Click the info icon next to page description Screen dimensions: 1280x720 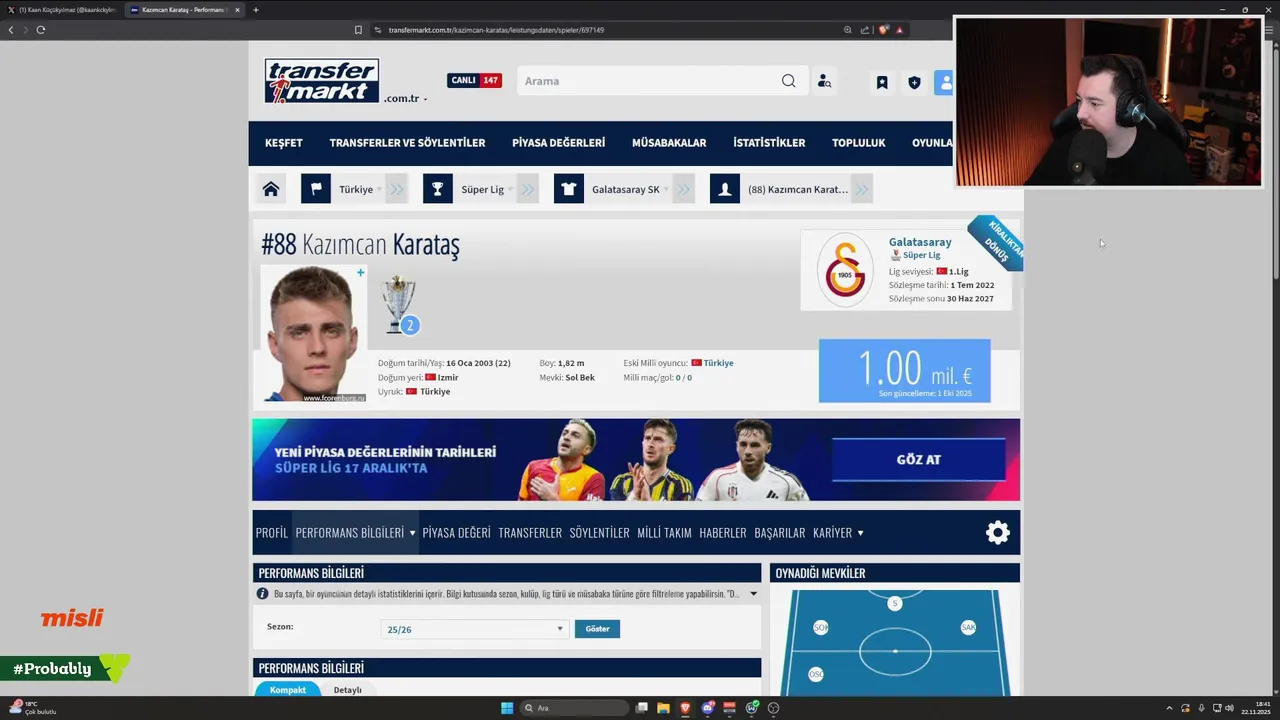click(263, 594)
